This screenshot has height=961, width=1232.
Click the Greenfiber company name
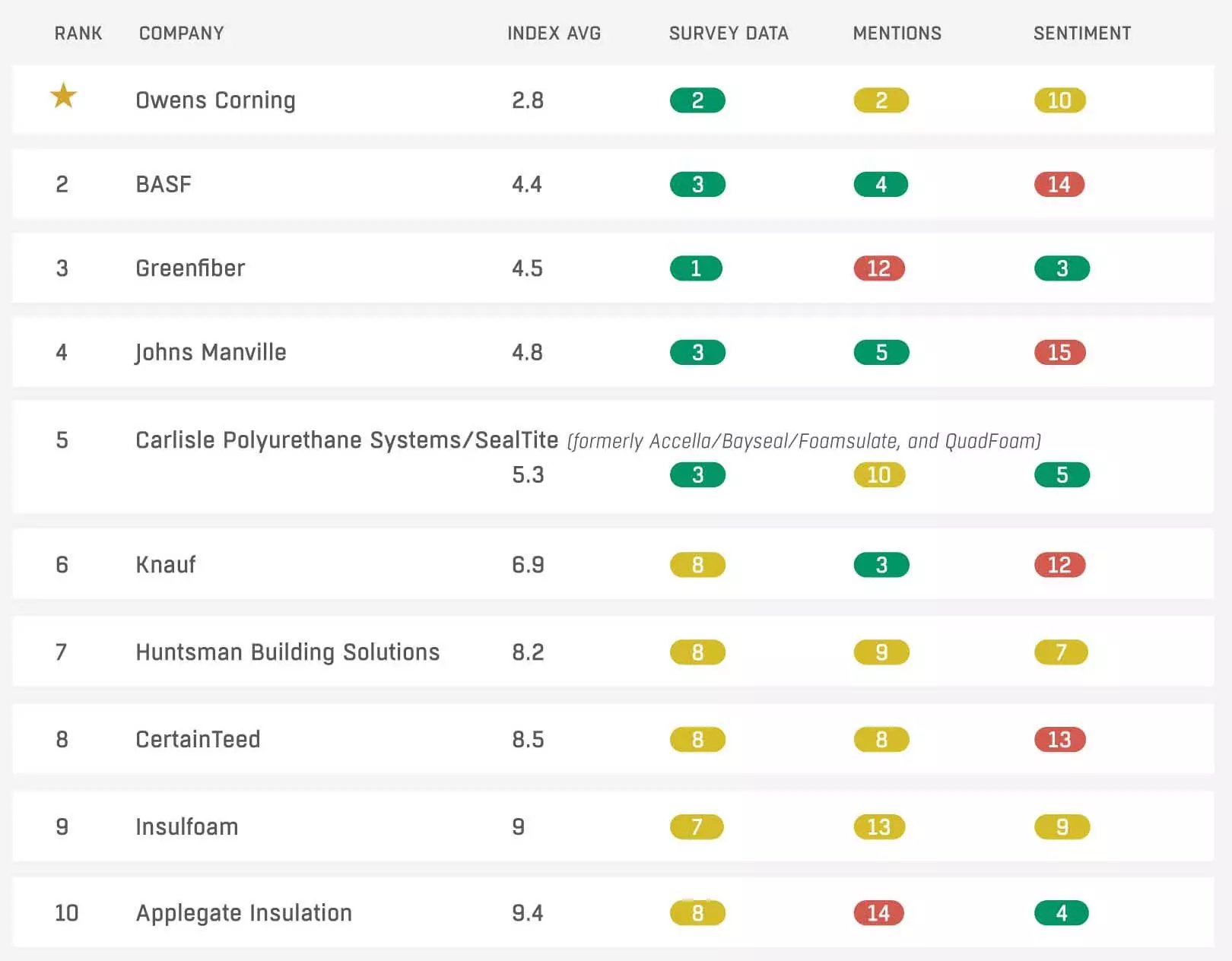point(190,268)
